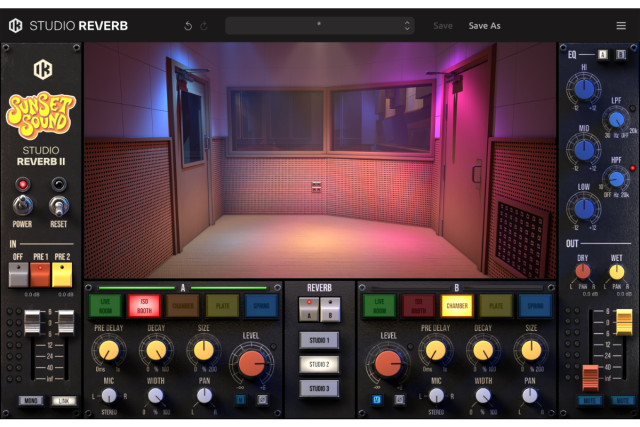Open the hamburger menu
The width and height of the screenshot is (640, 427).
pos(621,26)
